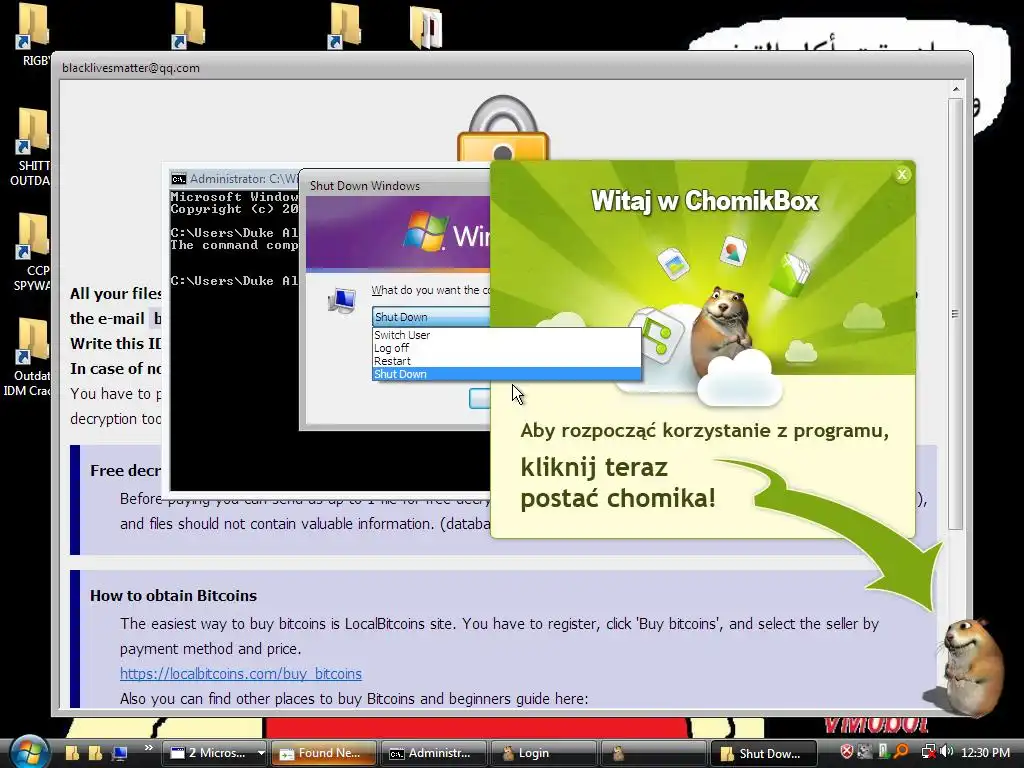This screenshot has width=1024, height=768.
Task: Click the padlock image in ransom note
Action: pos(502,128)
